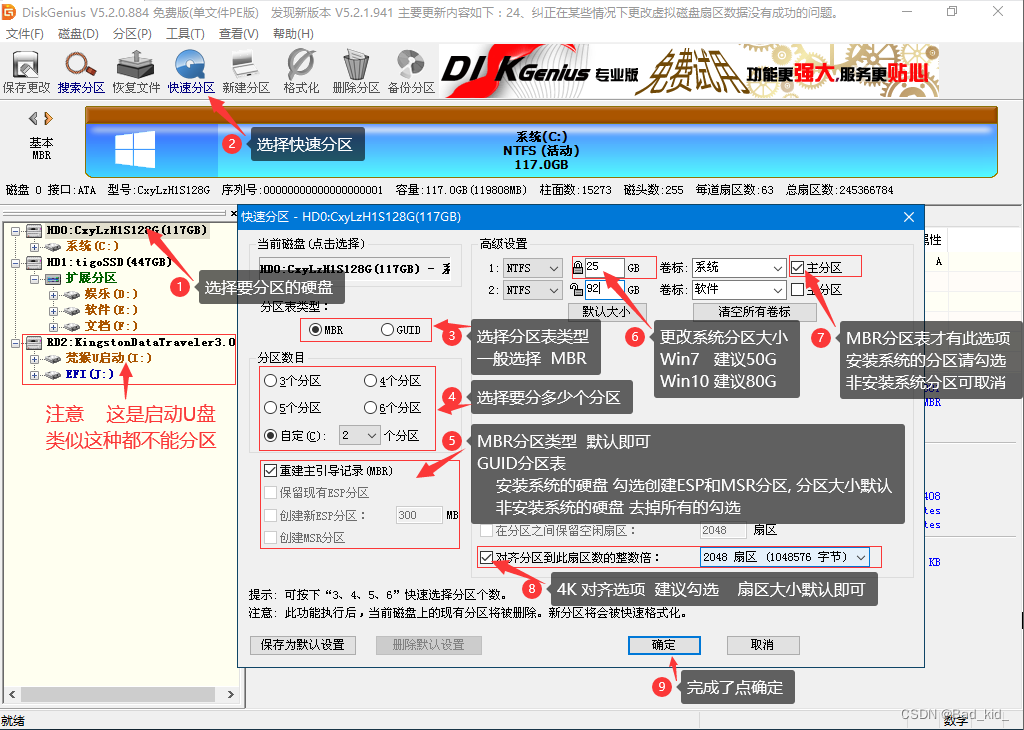Expand the 娱乐(D:) tree node
This screenshot has height=730, width=1024.
54,294
